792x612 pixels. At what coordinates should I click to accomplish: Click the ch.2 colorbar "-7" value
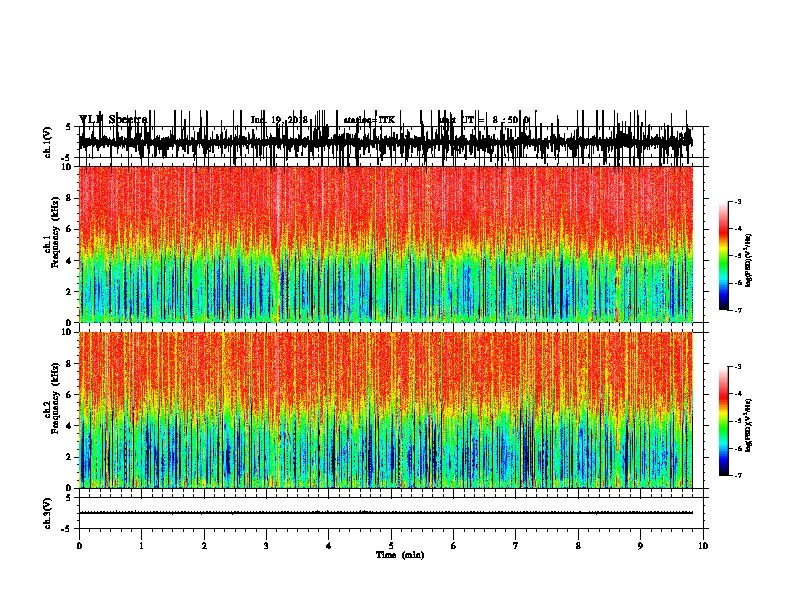(x=737, y=475)
